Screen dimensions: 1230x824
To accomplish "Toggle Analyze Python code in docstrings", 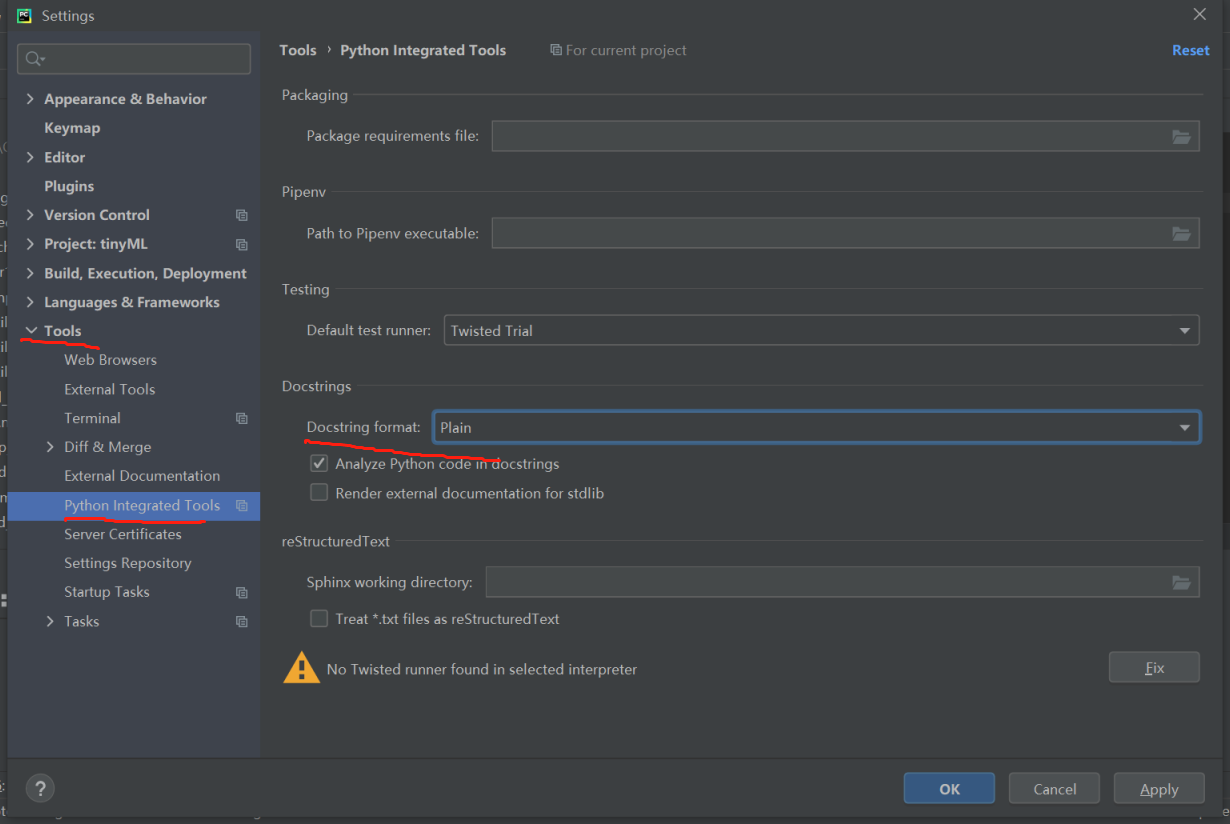I will [319, 463].
